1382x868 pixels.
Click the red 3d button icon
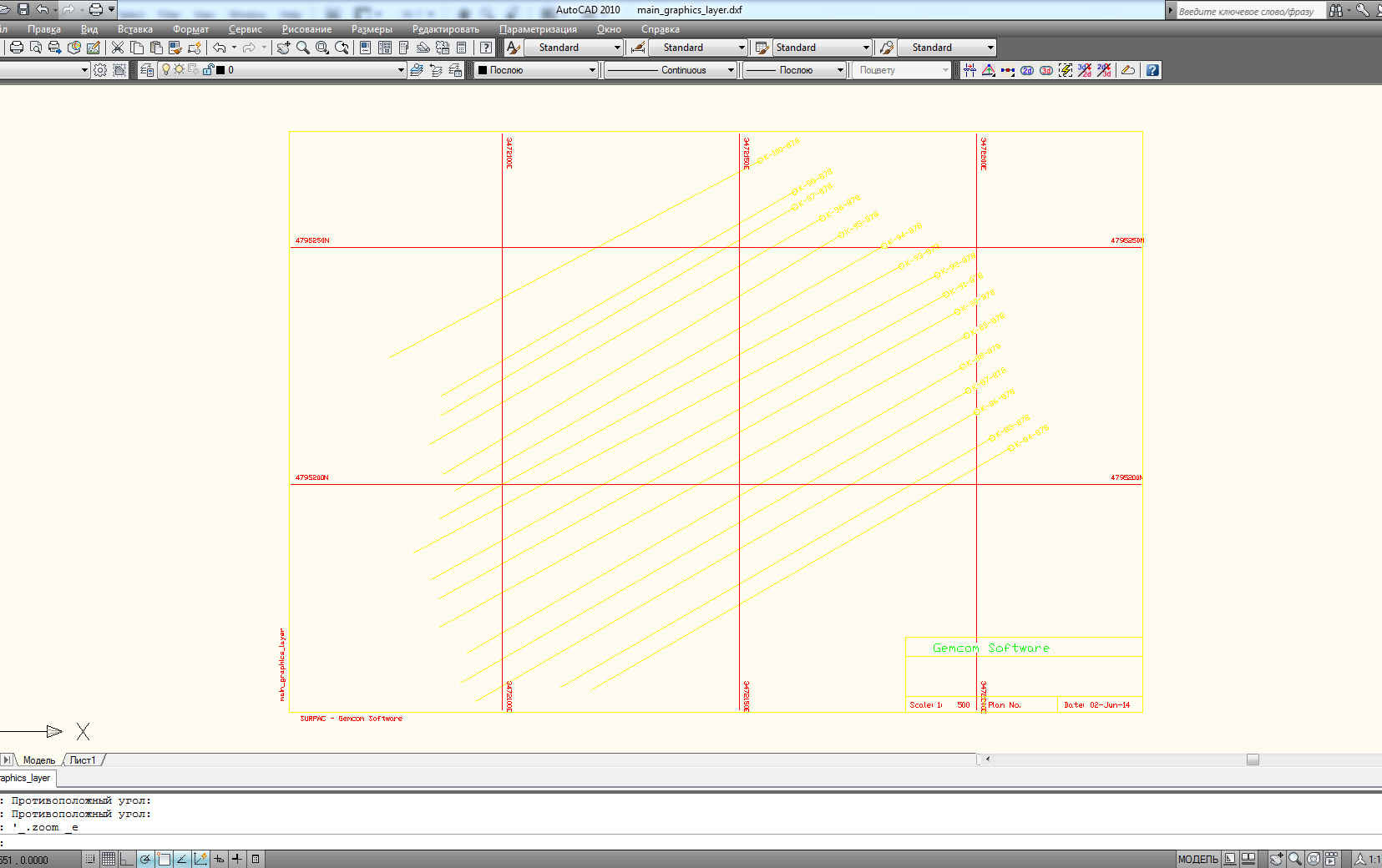pos(1046,70)
